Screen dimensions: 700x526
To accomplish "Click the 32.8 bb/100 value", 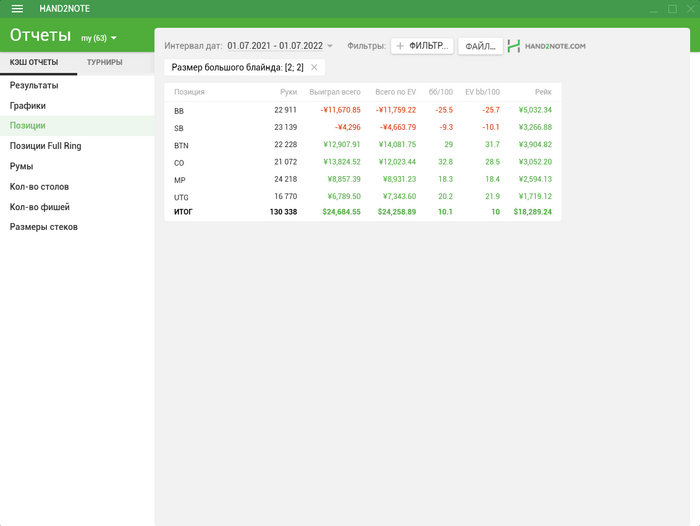I will pyautogui.click(x=446, y=162).
